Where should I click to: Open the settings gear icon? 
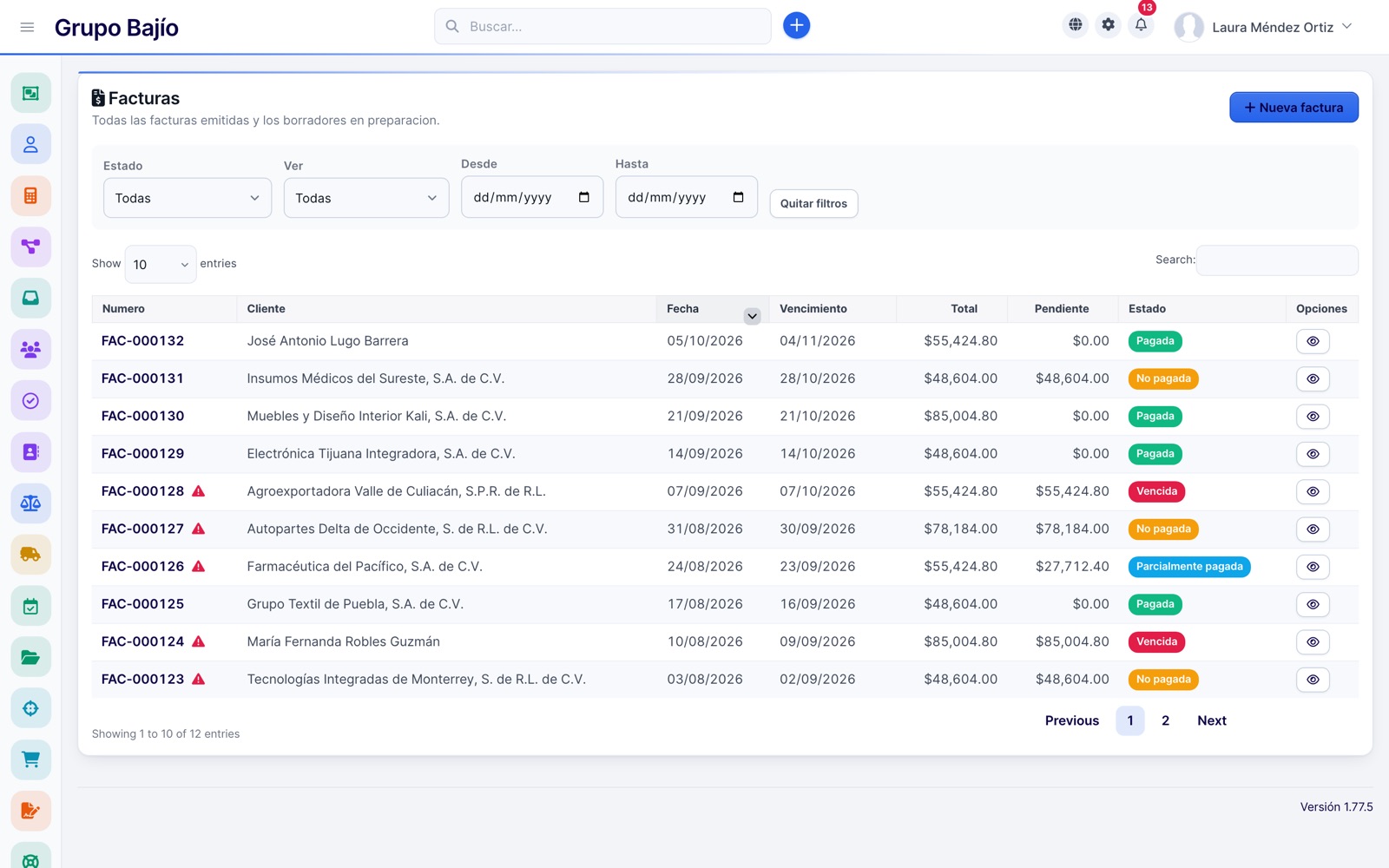pyautogui.click(x=1109, y=25)
